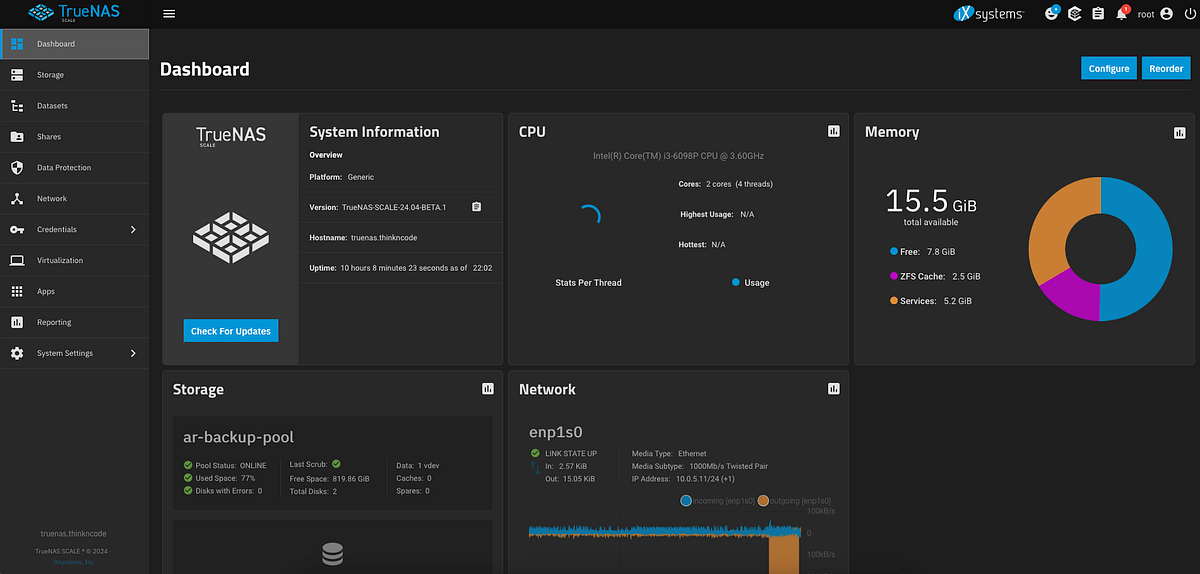
Task: Open the jobs clipboard icon
Action: pos(1098,14)
